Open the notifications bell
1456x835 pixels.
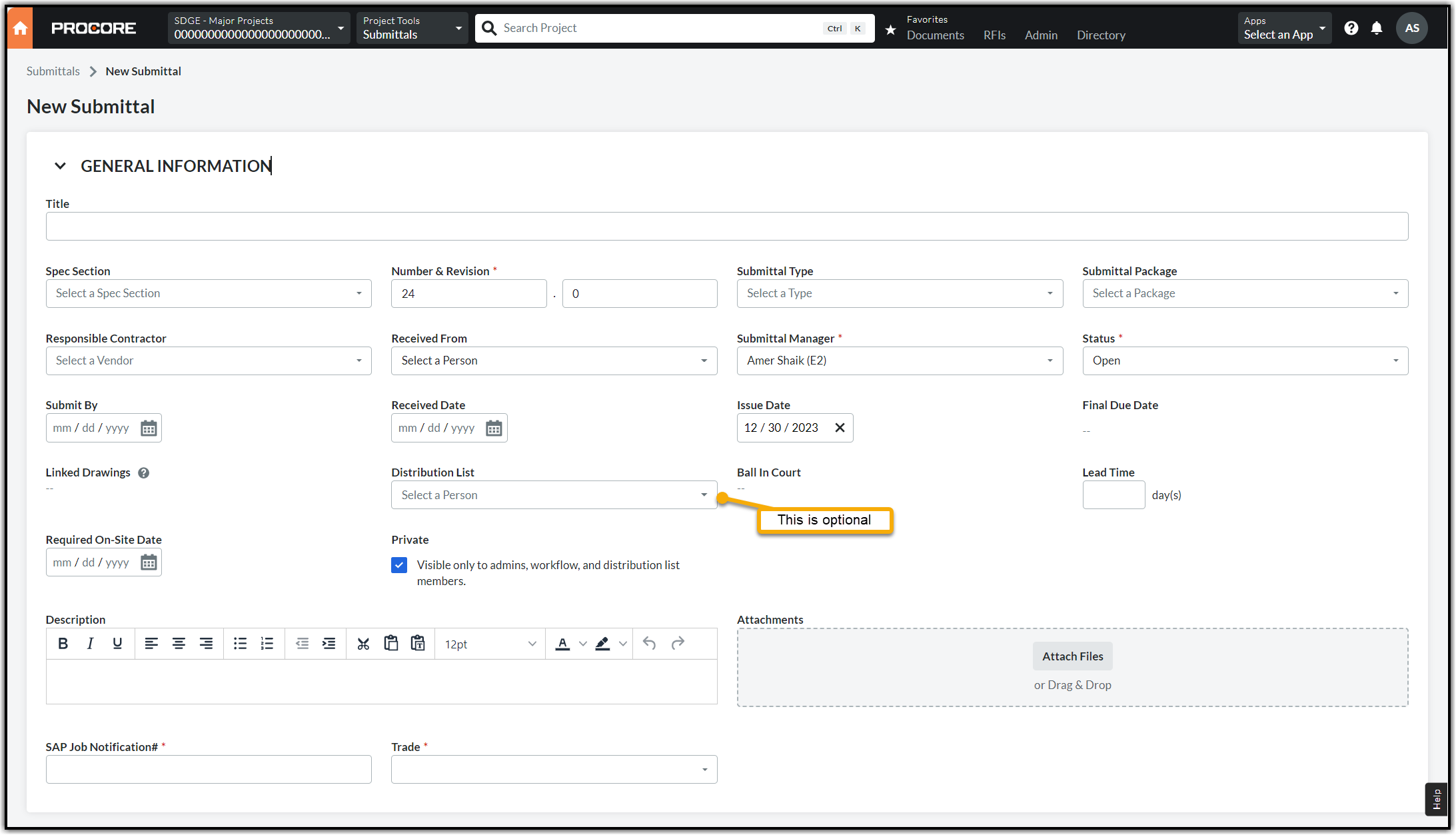pos(1377,28)
